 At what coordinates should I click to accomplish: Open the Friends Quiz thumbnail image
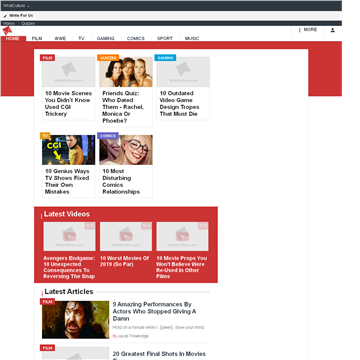pyautogui.click(x=126, y=72)
